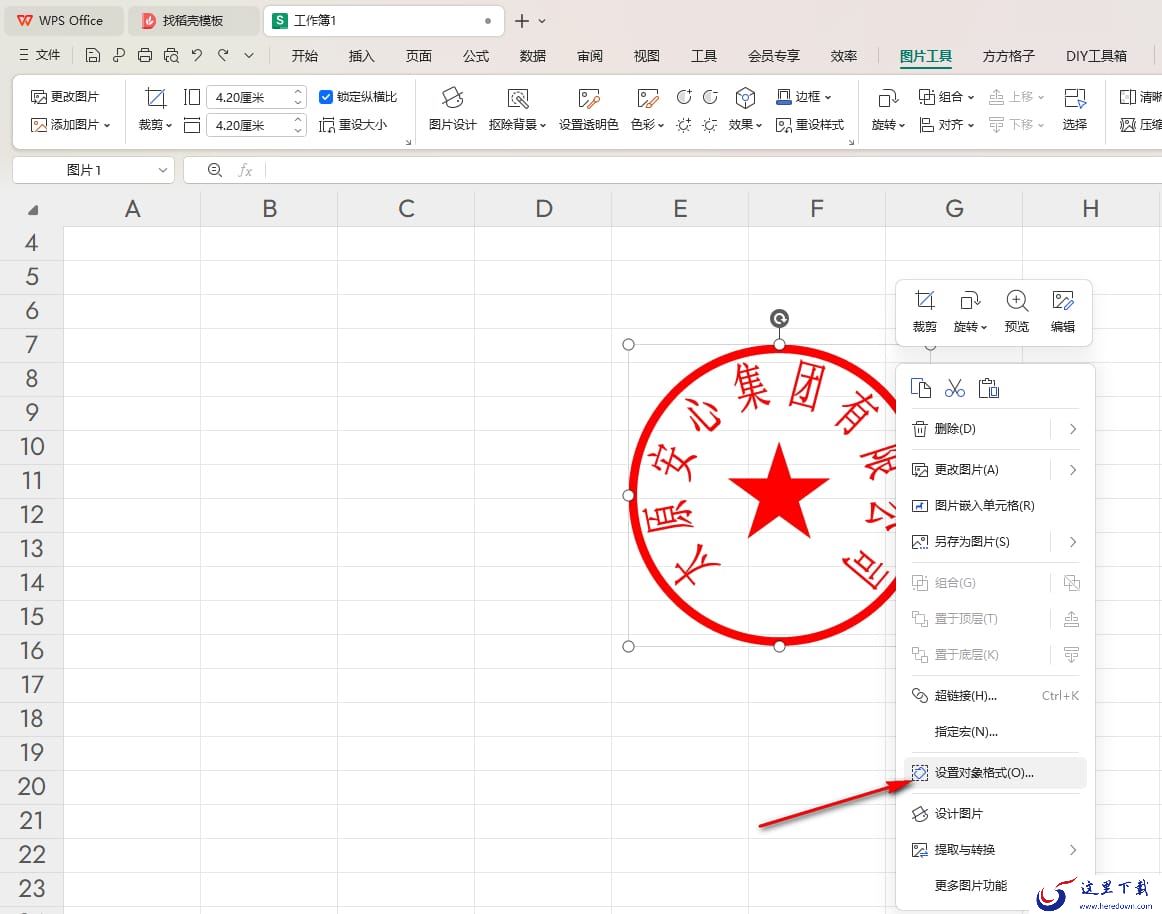Open the 开始 Home ribbon tab
Screen dimensions: 1162x914
point(304,56)
